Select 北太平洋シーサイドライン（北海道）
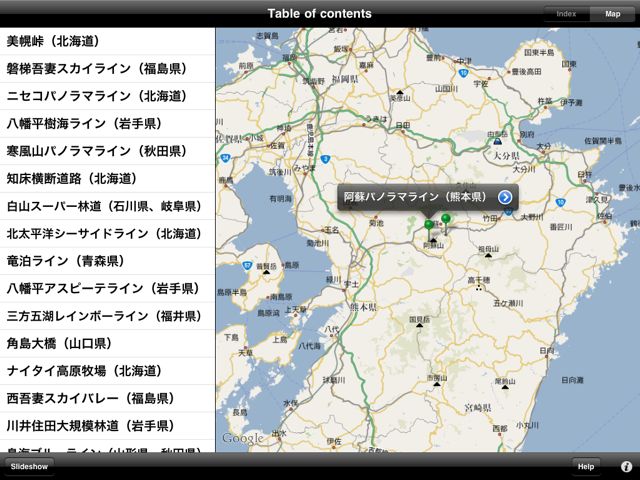640x480 pixels. [x=107, y=233]
